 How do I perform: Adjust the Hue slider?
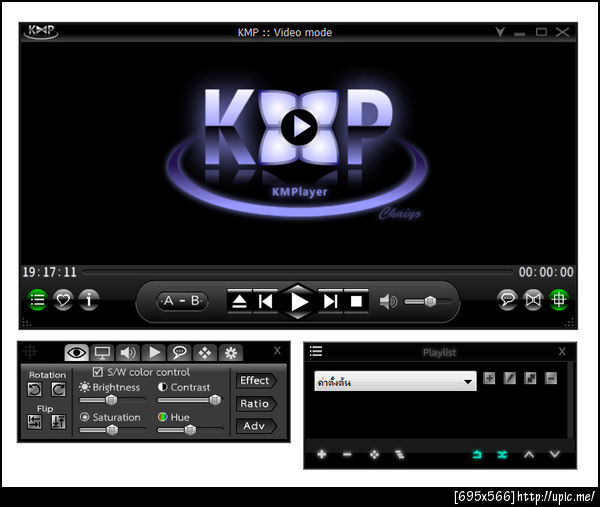[190, 430]
